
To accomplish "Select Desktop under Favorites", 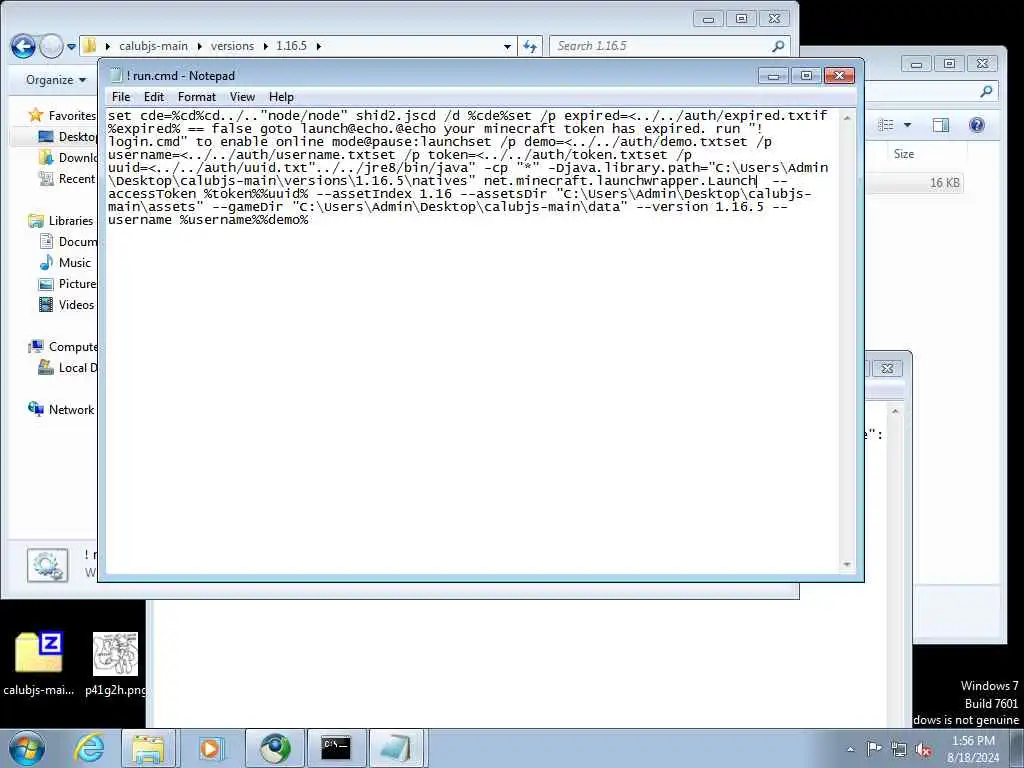I will pos(68,136).
